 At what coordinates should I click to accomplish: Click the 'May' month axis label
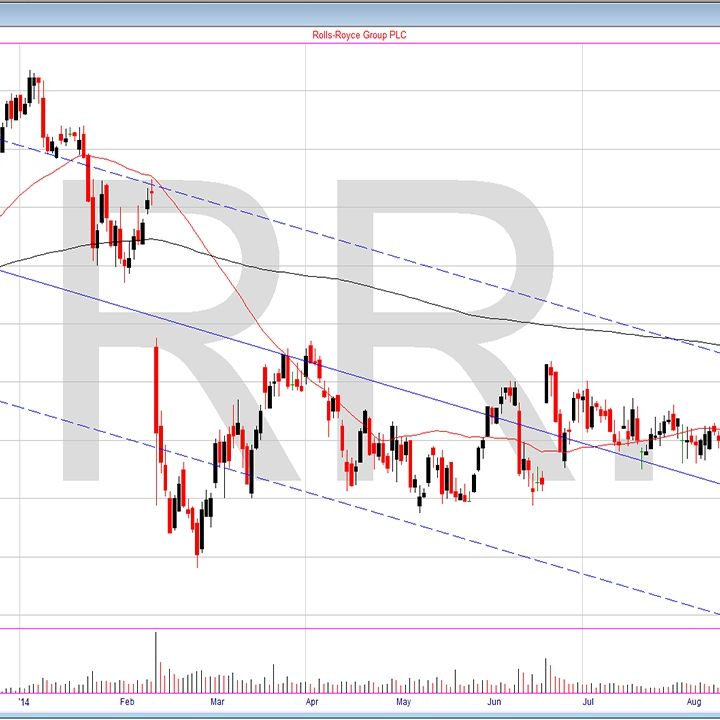tap(401, 702)
